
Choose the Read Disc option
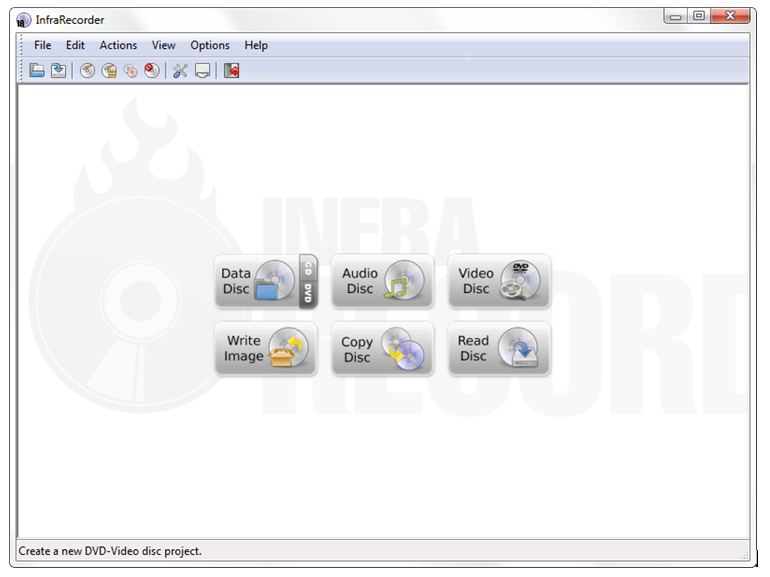(x=499, y=348)
